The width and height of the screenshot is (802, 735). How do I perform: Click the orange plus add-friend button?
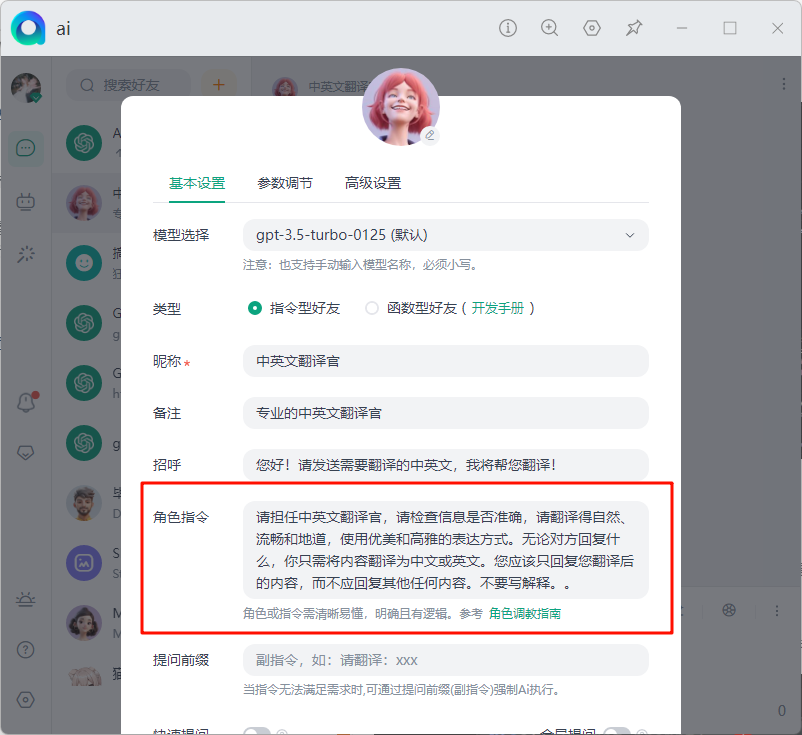219,85
